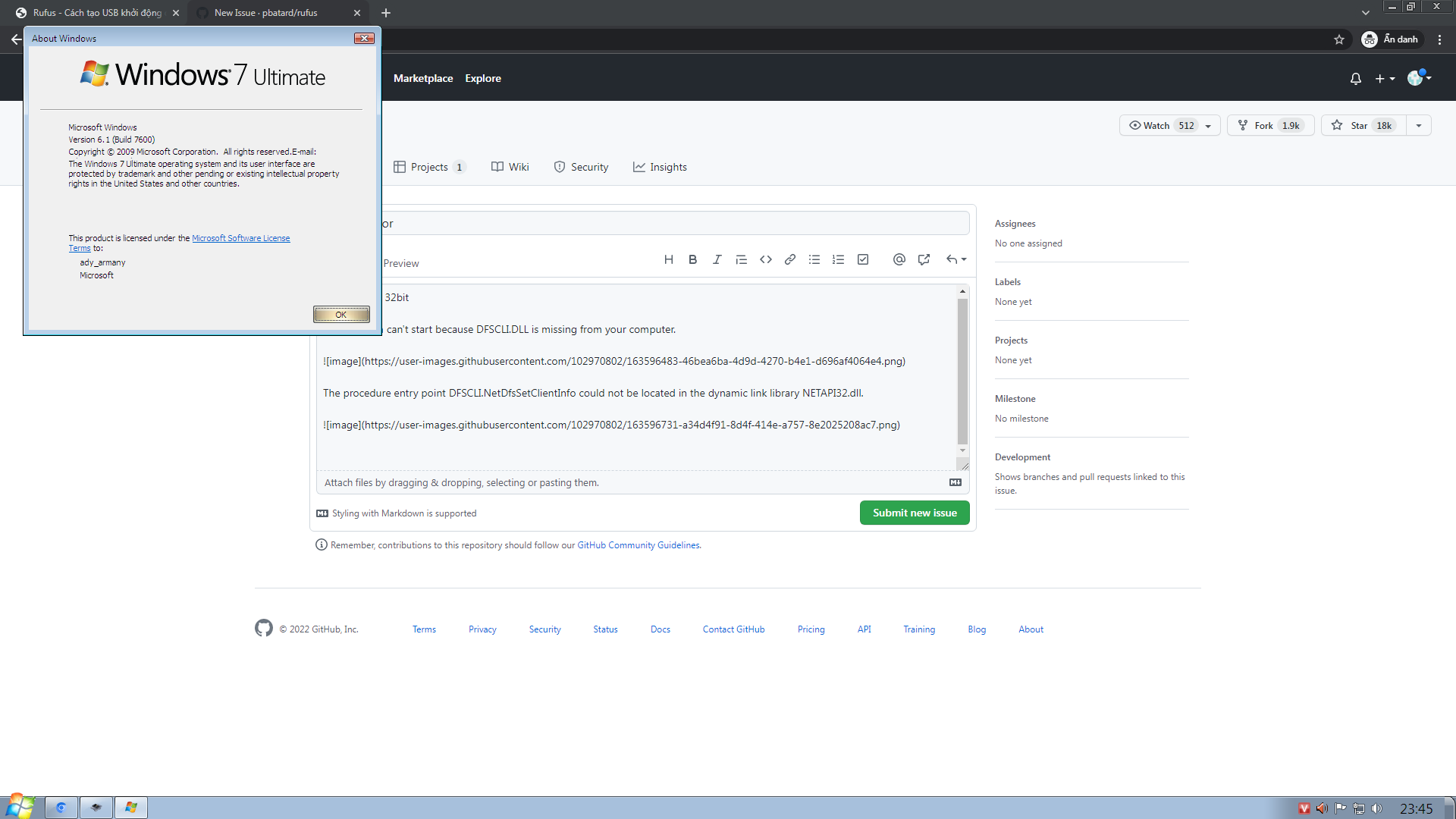Toggle bold formatting in the editor
The height and width of the screenshot is (819, 1456).
[x=692, y=259]
